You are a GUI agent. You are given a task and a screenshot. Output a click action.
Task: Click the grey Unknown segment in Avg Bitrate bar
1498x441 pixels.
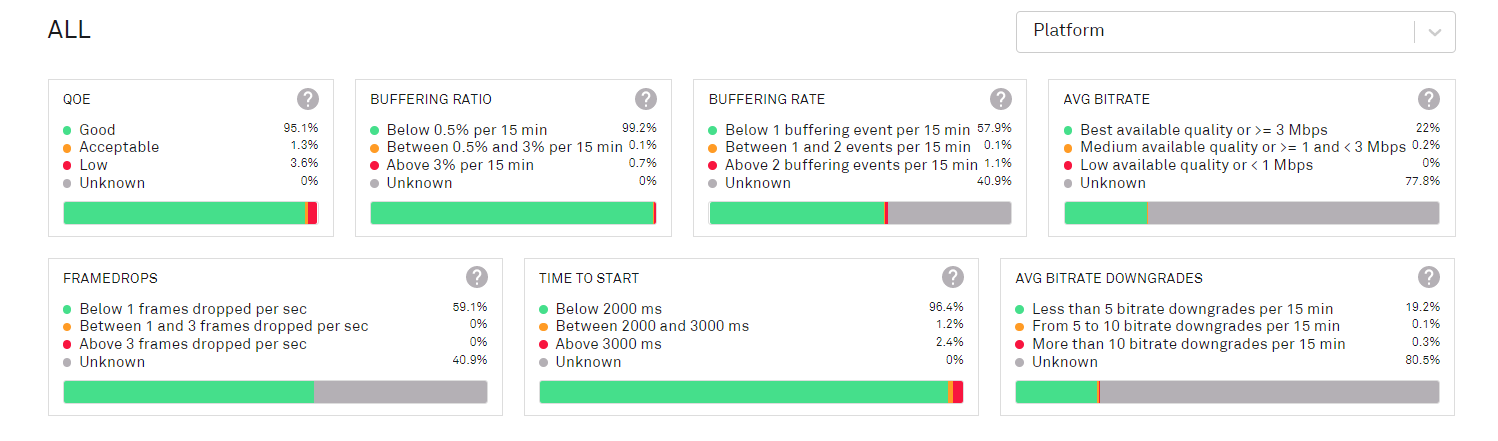[x=1292, y=213]
